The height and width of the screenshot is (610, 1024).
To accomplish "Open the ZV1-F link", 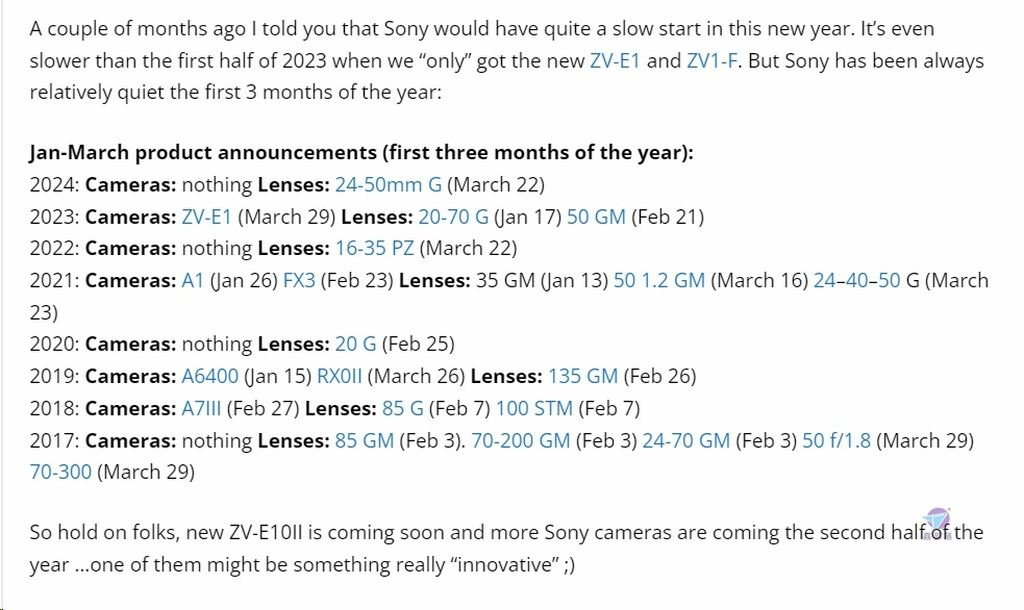I will pos(712,61).
